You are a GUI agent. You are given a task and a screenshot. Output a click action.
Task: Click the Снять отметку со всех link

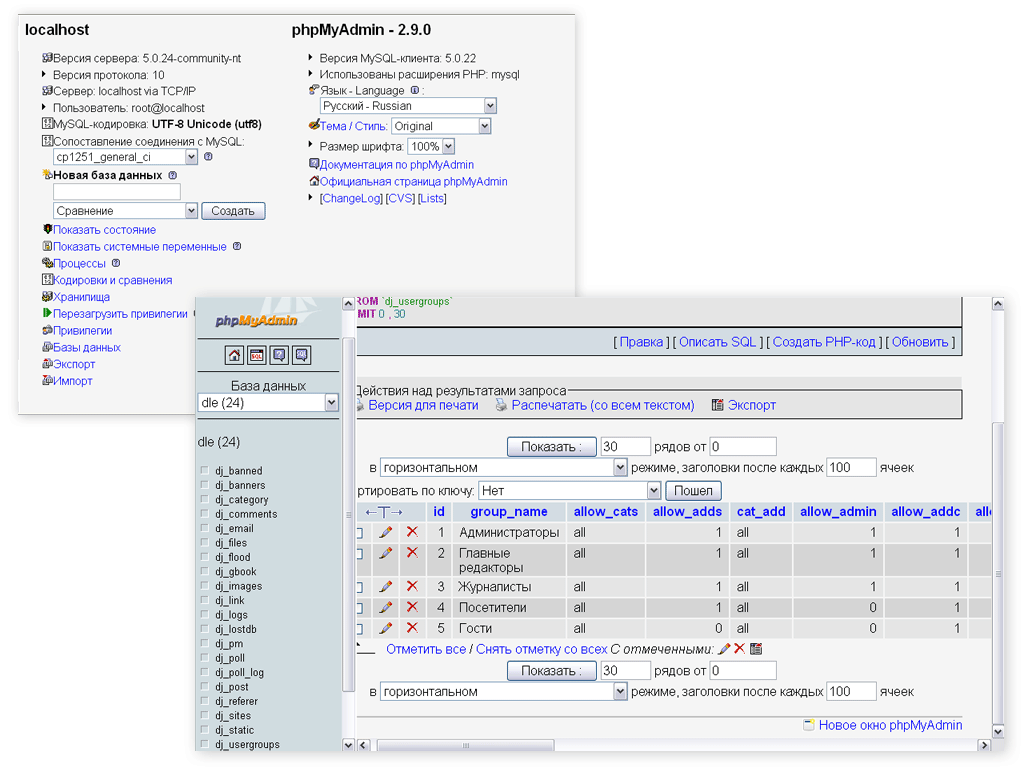pos(541,649)
